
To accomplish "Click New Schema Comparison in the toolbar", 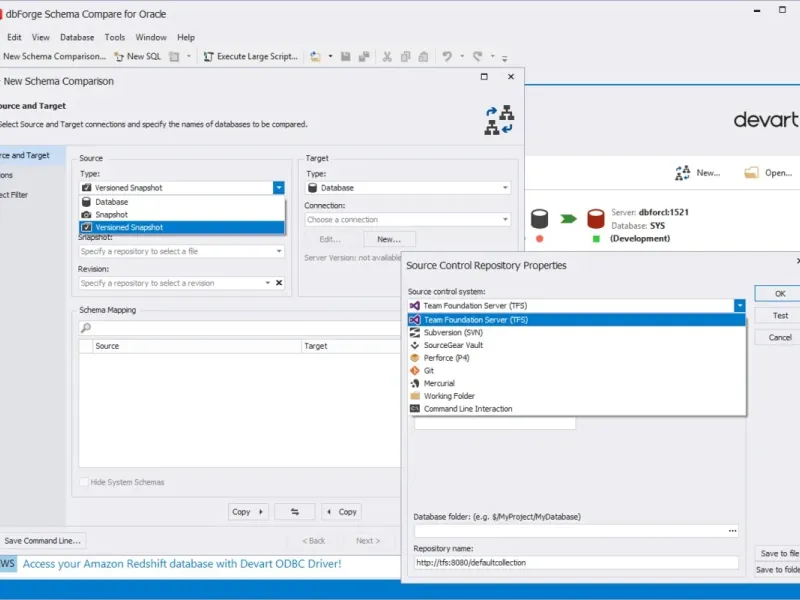I will pyautogui.click(x=53, y=57).
